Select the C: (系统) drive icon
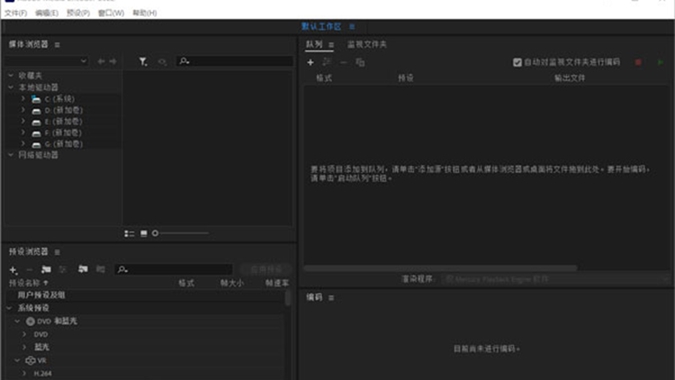The width and height of the screenshot is (675, 380). [36, 99]
